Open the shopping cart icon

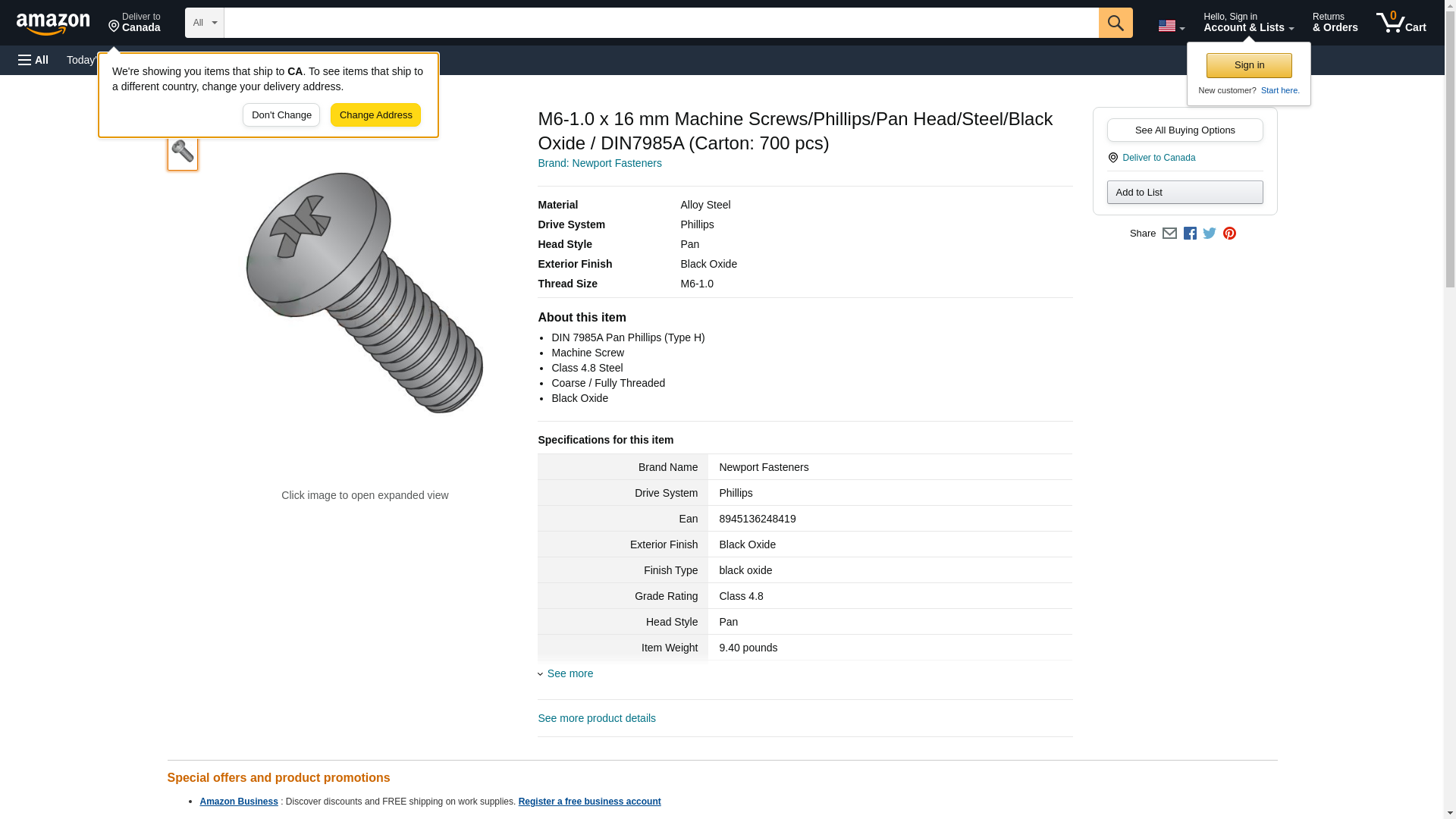point(1401,23)
